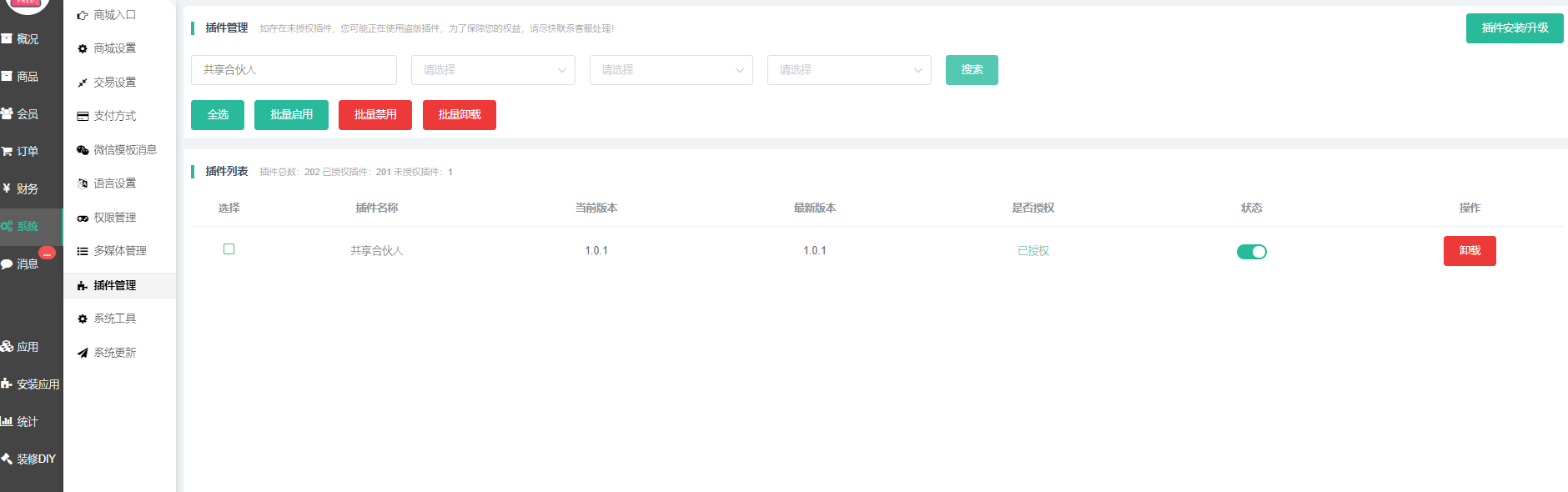The image size is (1568, 492).
Task: Click the 语言设置 language icon
Action: [83, 183]
